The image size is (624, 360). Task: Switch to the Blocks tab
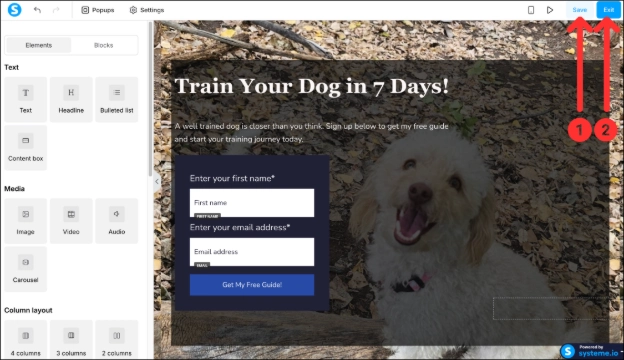coord(103,45)
